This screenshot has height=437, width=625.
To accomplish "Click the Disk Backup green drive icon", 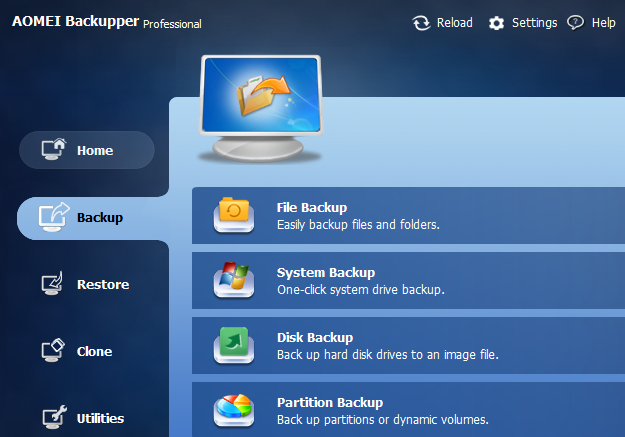I will (234, 345).
